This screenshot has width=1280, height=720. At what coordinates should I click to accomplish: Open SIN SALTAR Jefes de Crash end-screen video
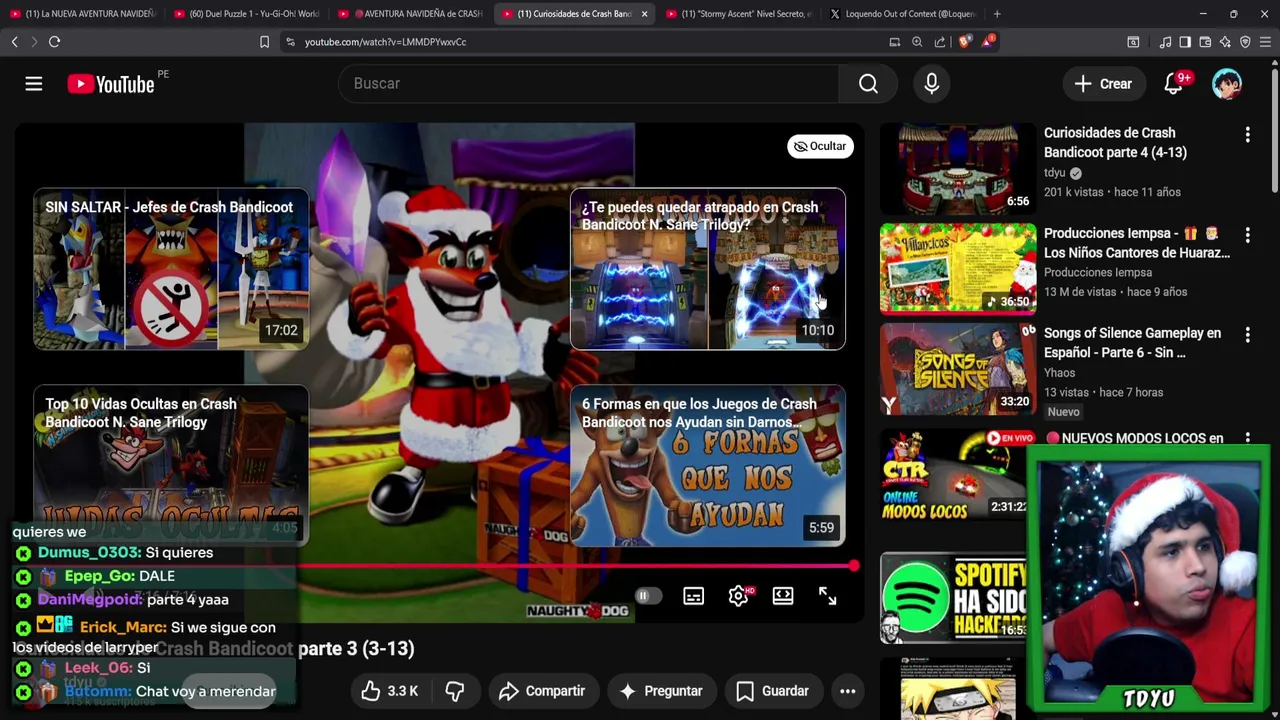coord(171,269)
